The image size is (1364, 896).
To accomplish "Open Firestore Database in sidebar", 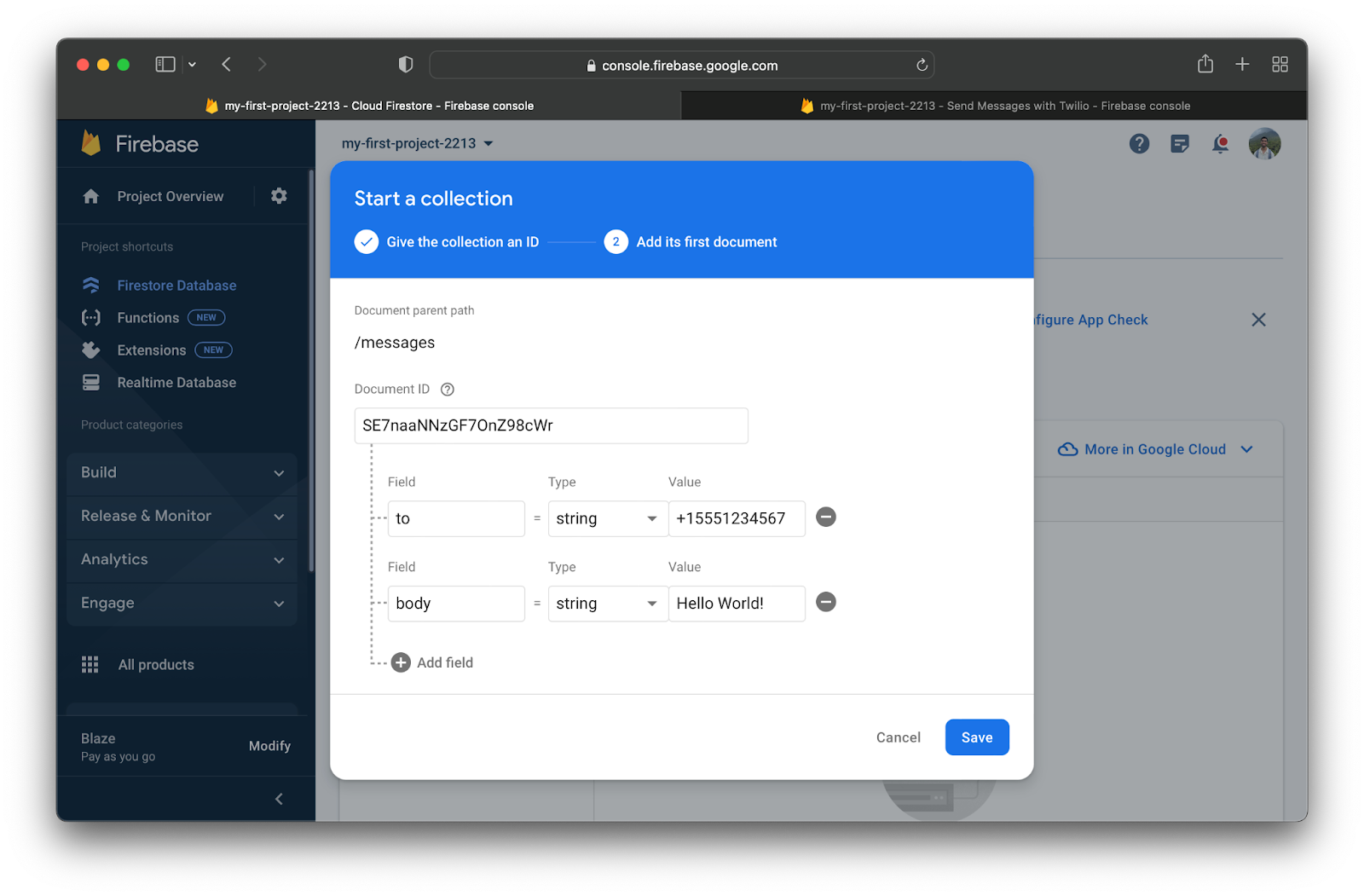I will 176,286.
